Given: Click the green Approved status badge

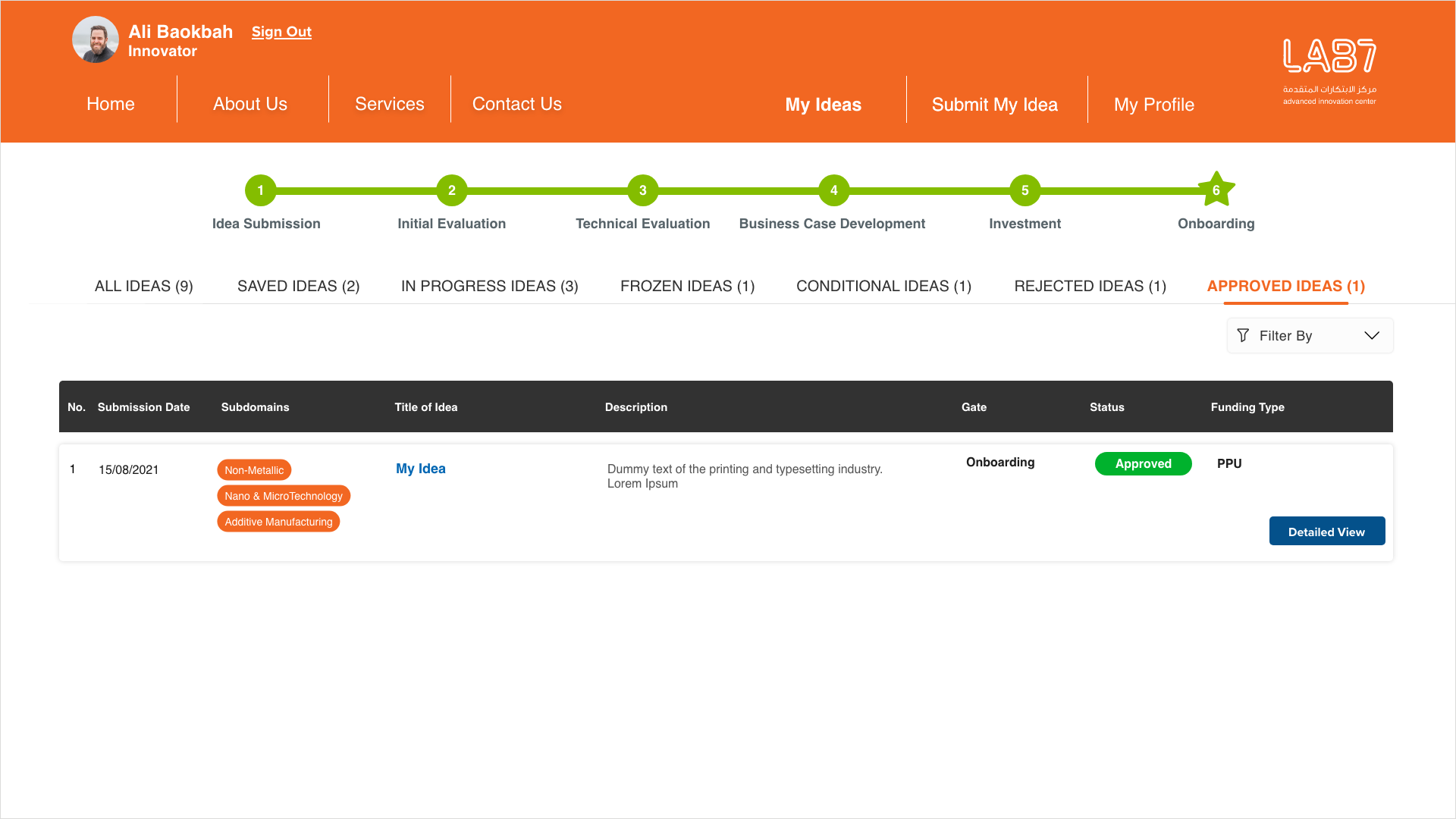Looking at the screenshot, I should point(1143,463).
